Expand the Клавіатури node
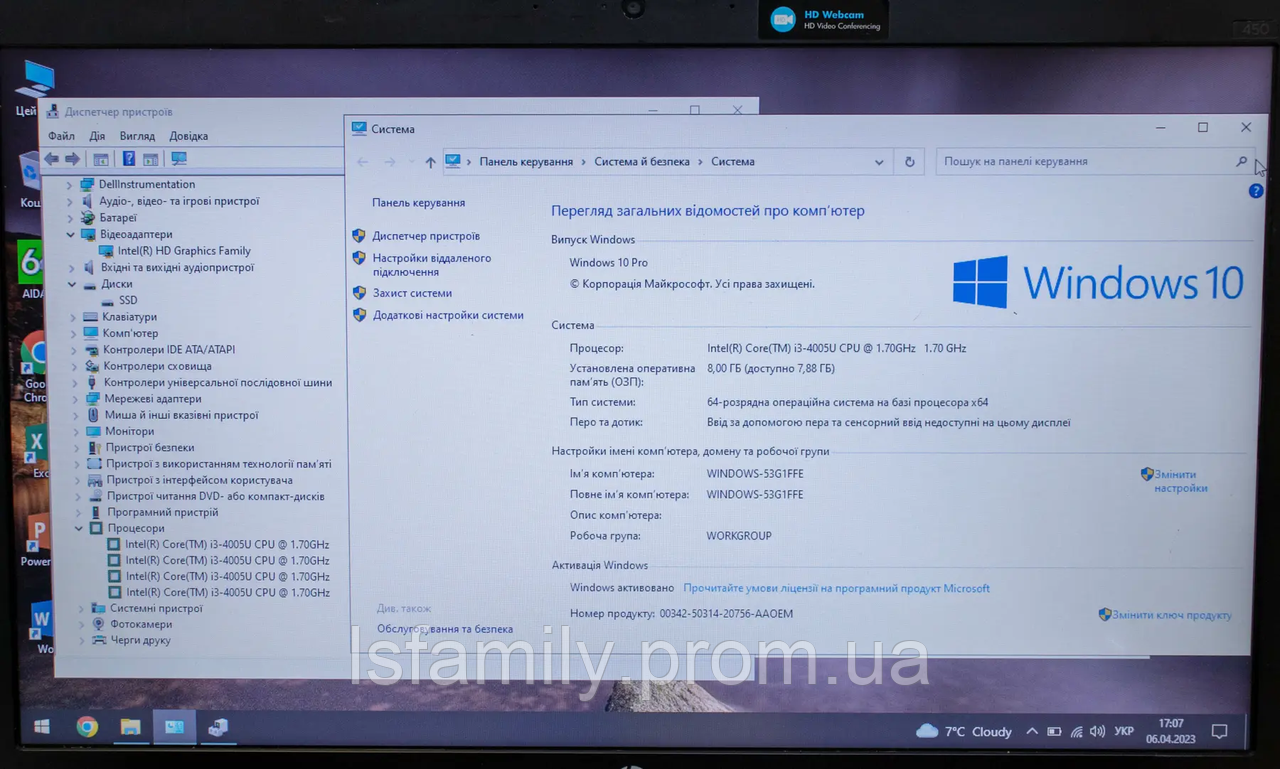 (x=73, y=317)
